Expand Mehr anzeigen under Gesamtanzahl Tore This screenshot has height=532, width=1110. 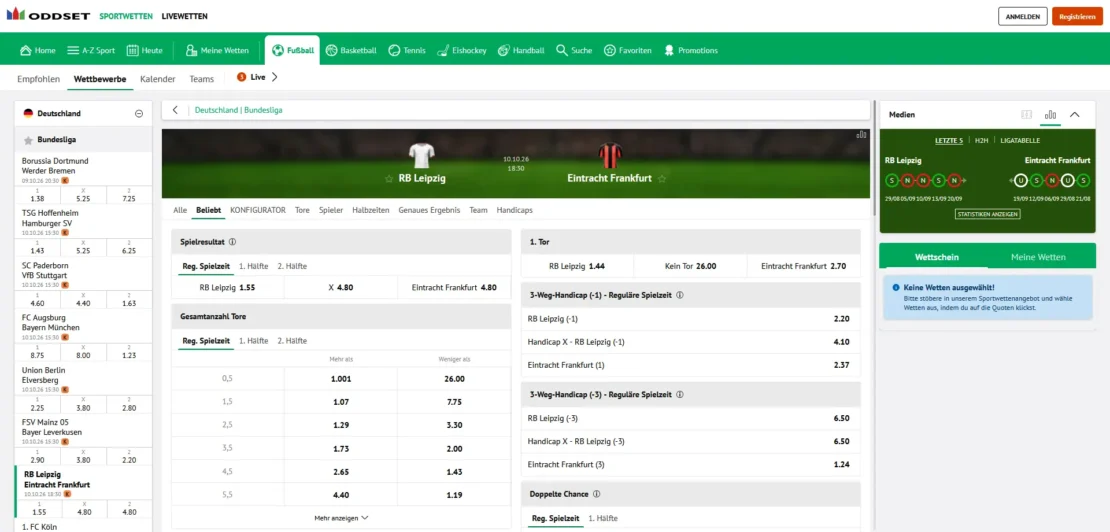click(x=341, y=518)
